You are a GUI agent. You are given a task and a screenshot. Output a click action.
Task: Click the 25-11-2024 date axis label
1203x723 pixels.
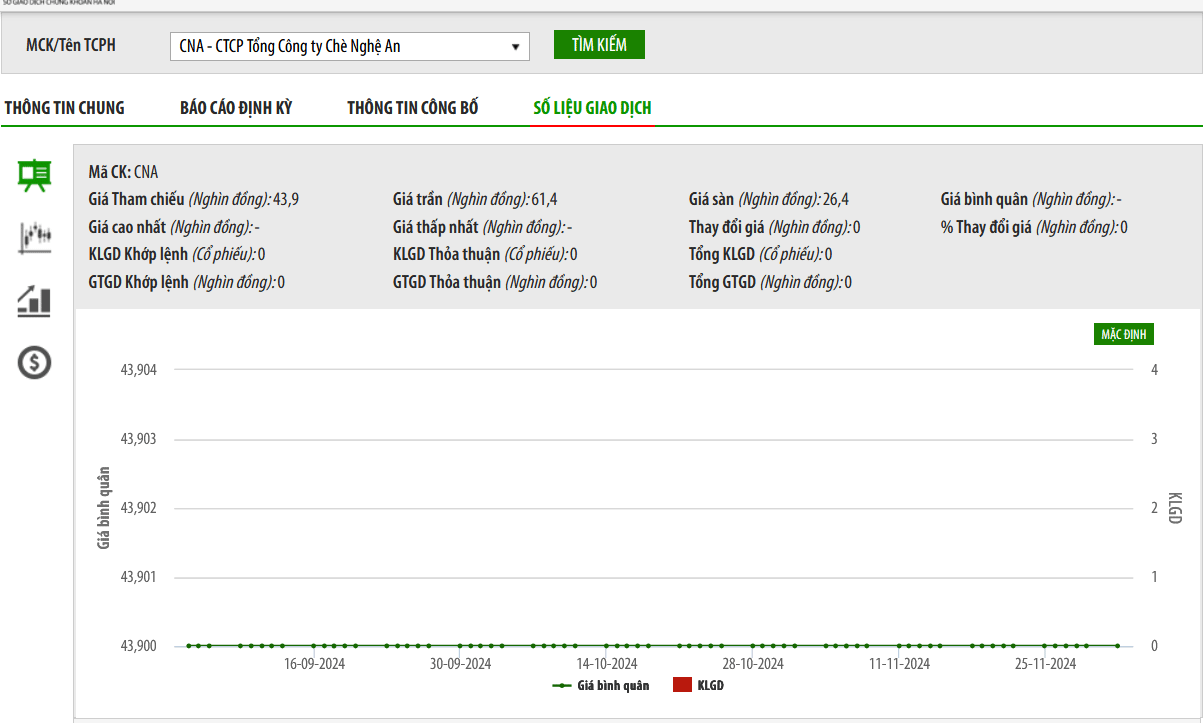point(1045,664)
